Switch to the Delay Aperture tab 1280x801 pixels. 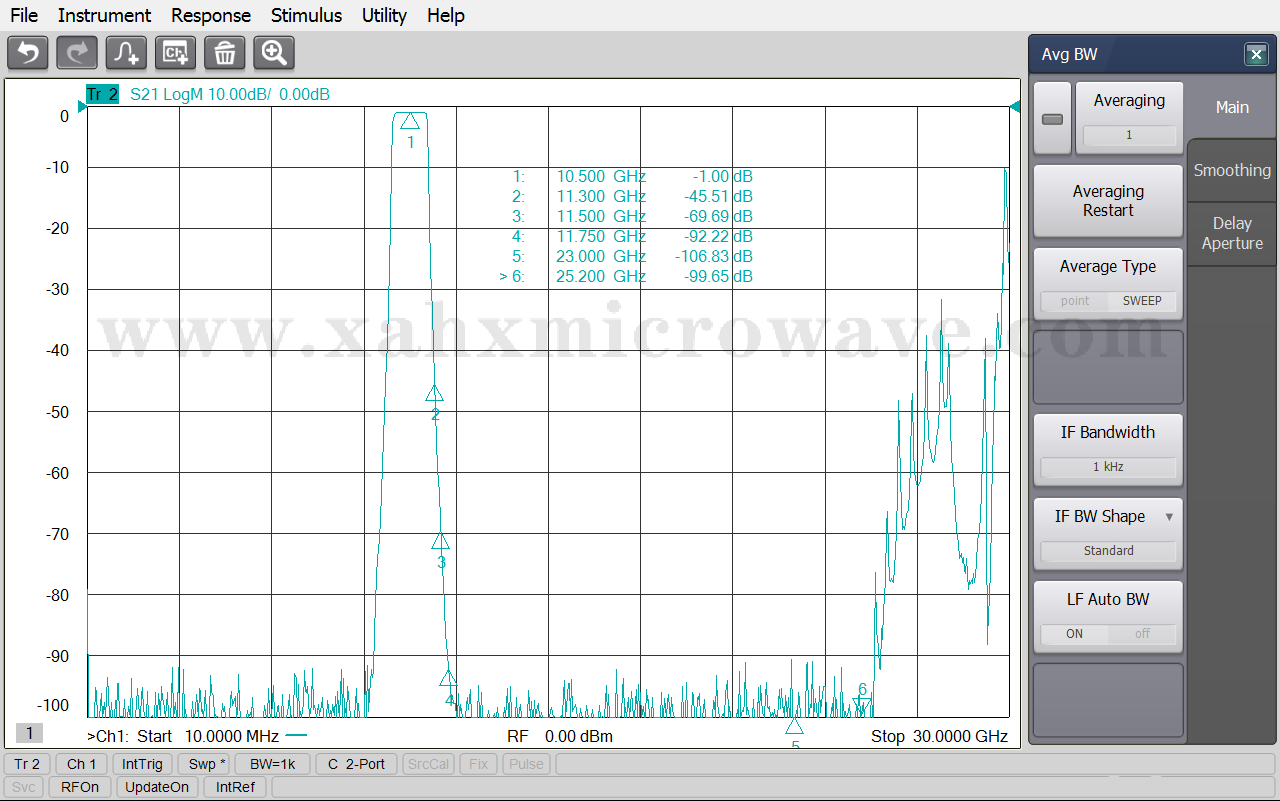coord(1232,234)
